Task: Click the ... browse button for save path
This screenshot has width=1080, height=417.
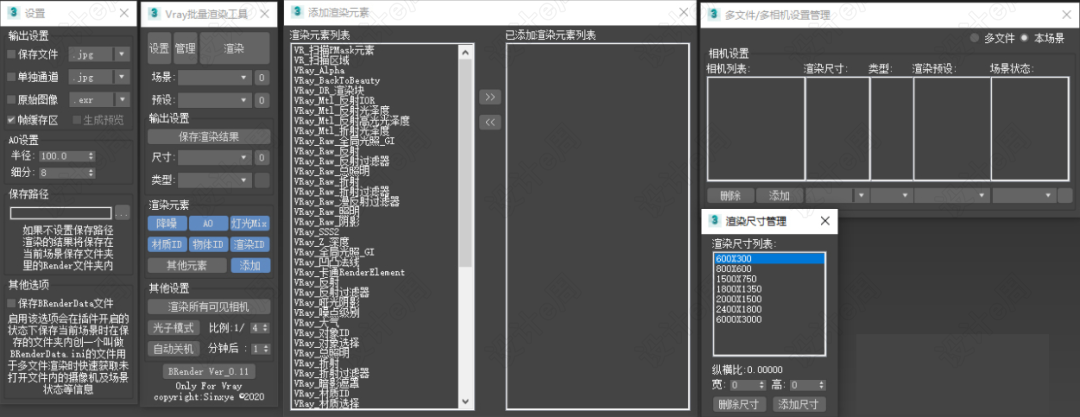Action: click(122, 213)
